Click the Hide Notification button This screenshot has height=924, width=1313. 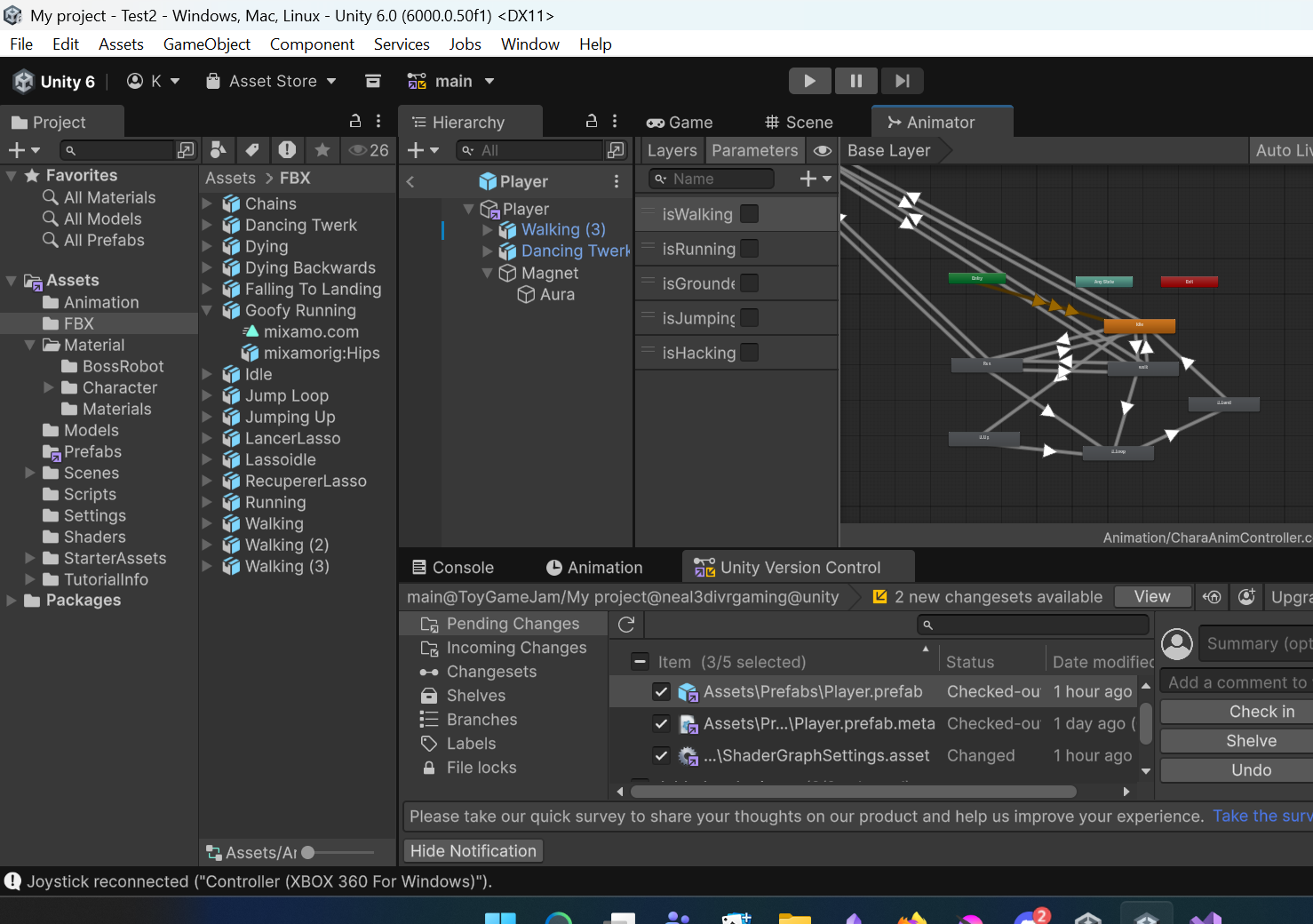pos(473,851)
